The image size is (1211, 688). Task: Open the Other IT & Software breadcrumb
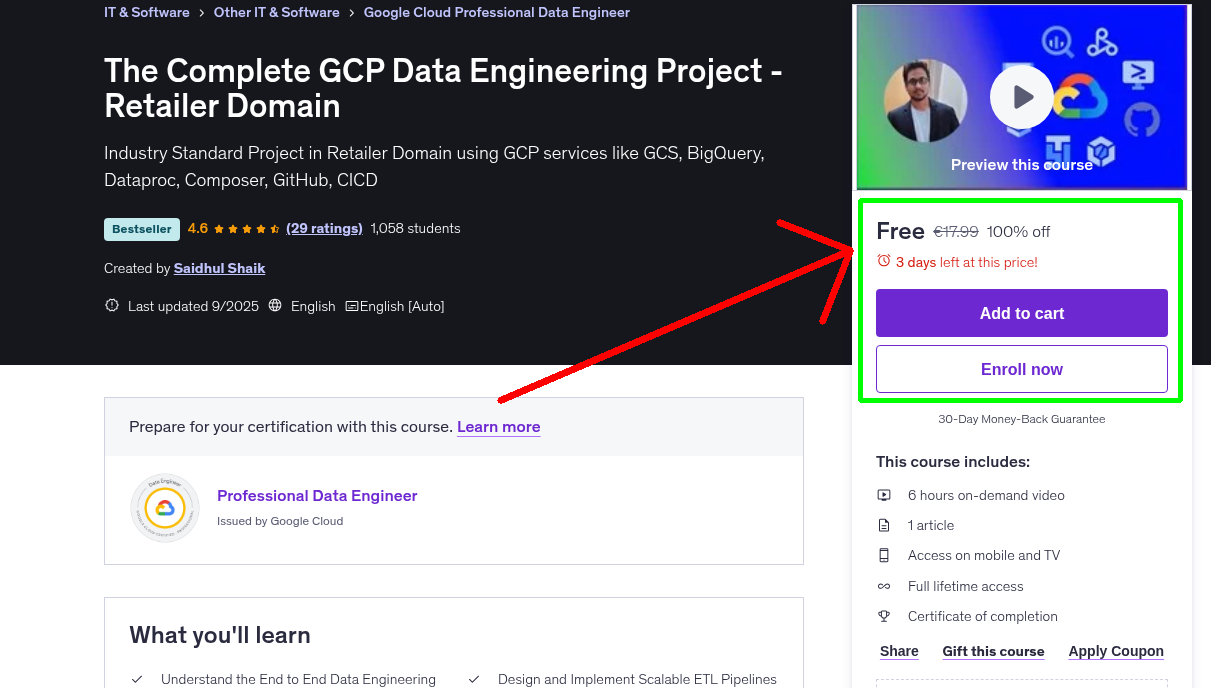276,12
